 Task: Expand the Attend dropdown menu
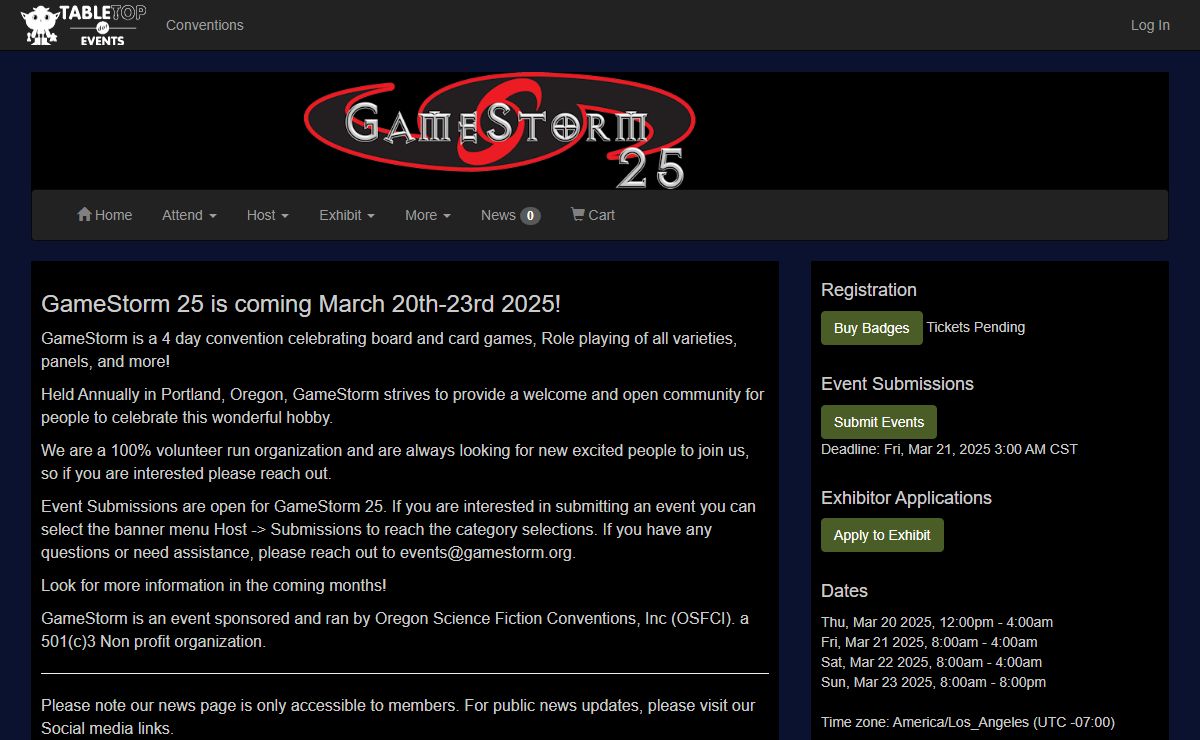189,215
